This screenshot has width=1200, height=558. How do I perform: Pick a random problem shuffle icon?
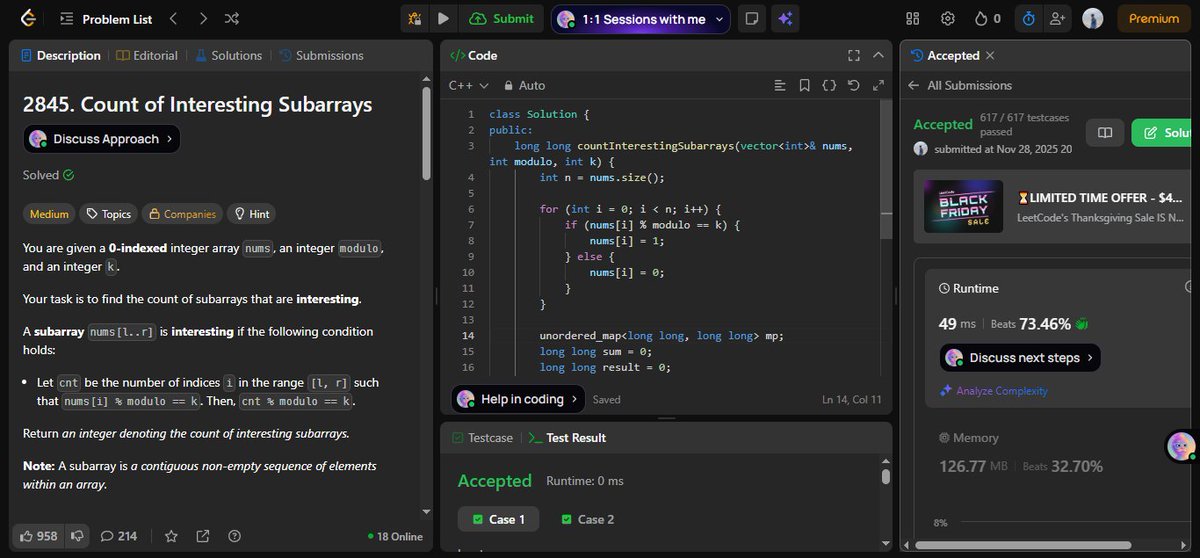(x=232, y=18)
